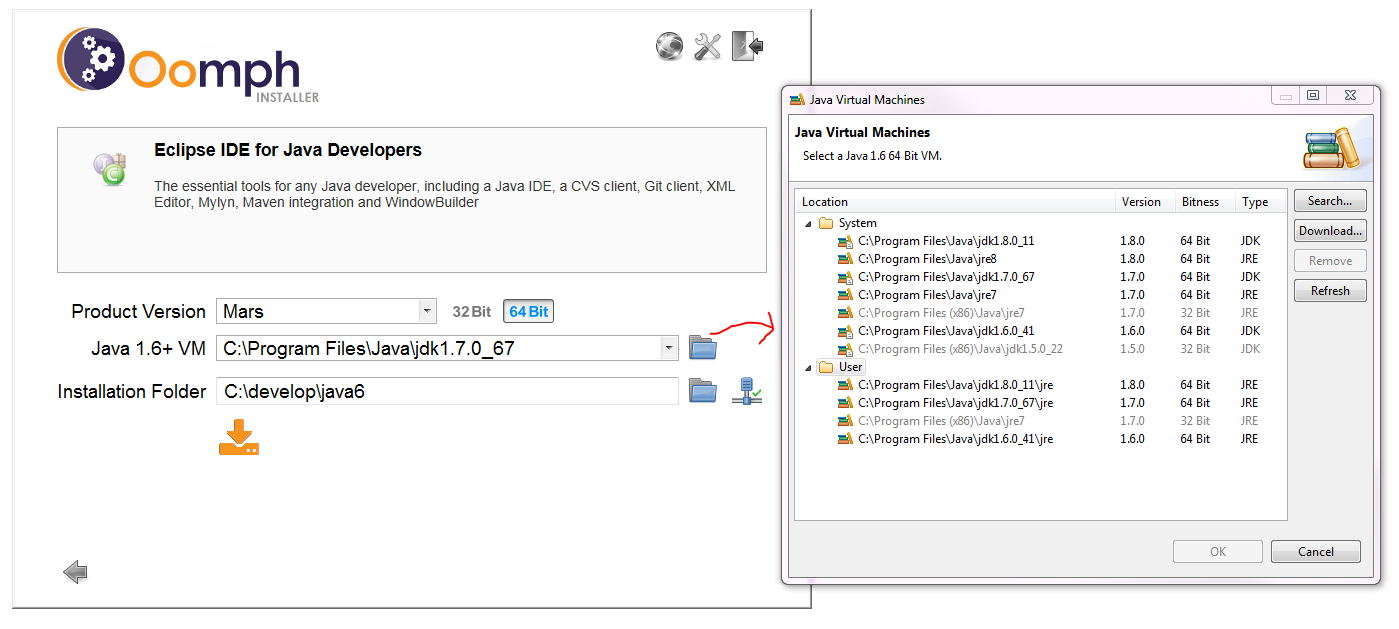Click the exit installer door icon

pos(748,46)
